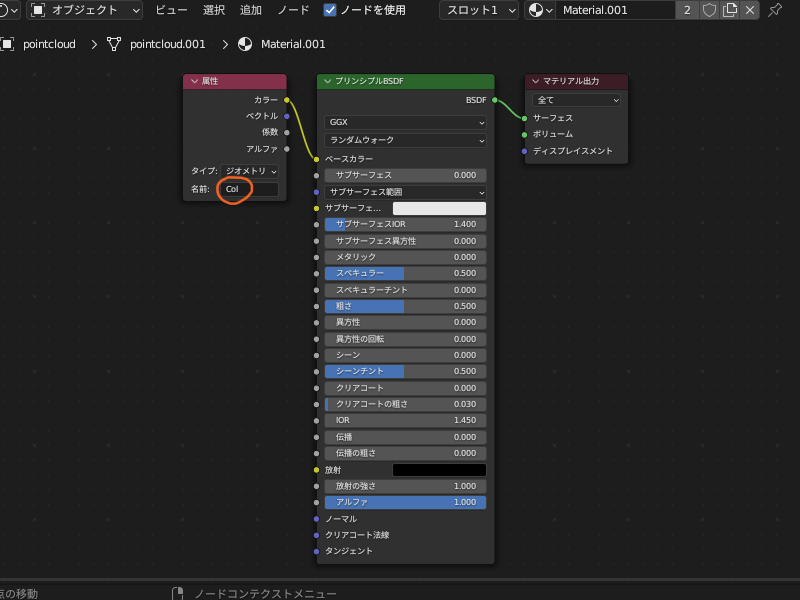Click the 伝播 transmission slider

[x=405, y=437]
